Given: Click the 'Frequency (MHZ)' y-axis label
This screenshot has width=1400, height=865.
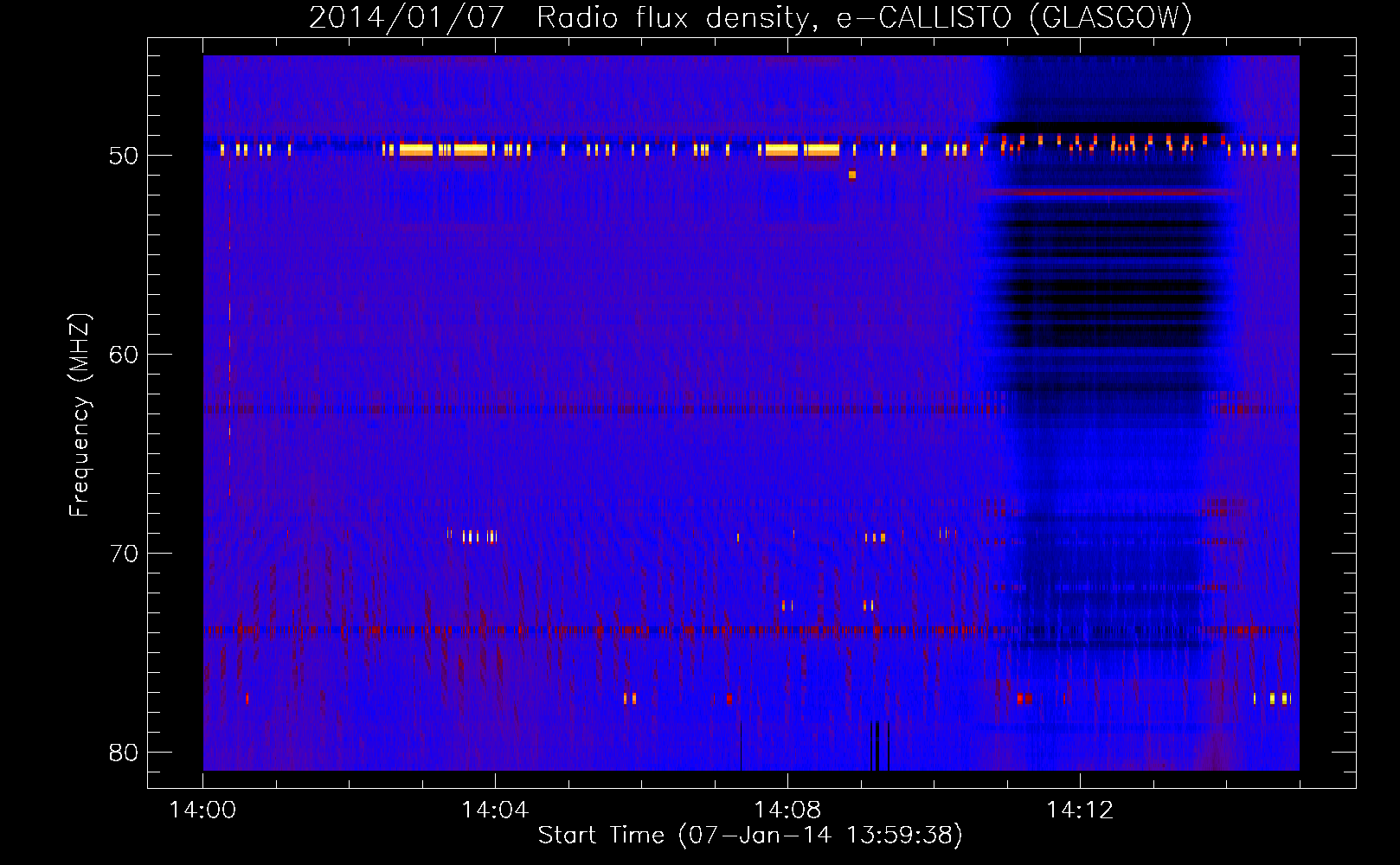Looking at the screenshot, I should [80, 415].
